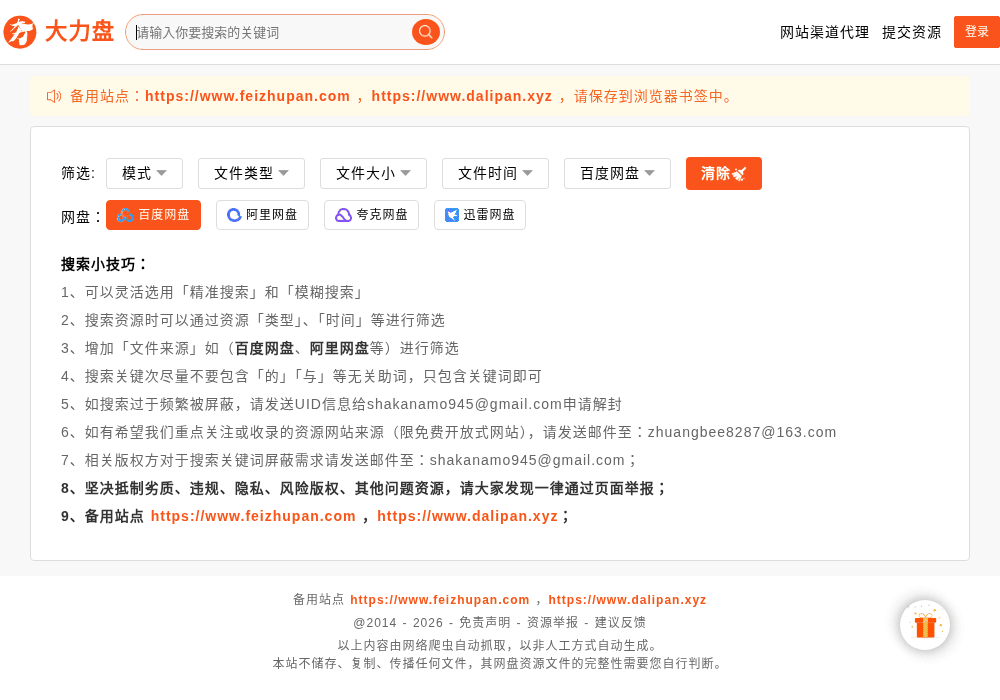Open 提交资源 in top navigation
Screen dimensions: 1000x700
(911, 33)
